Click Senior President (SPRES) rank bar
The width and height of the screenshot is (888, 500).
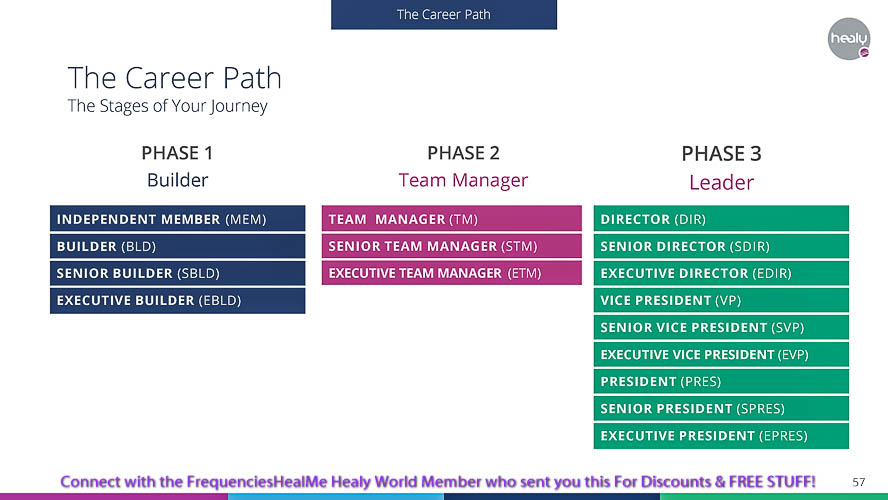(x=721, y=408)
